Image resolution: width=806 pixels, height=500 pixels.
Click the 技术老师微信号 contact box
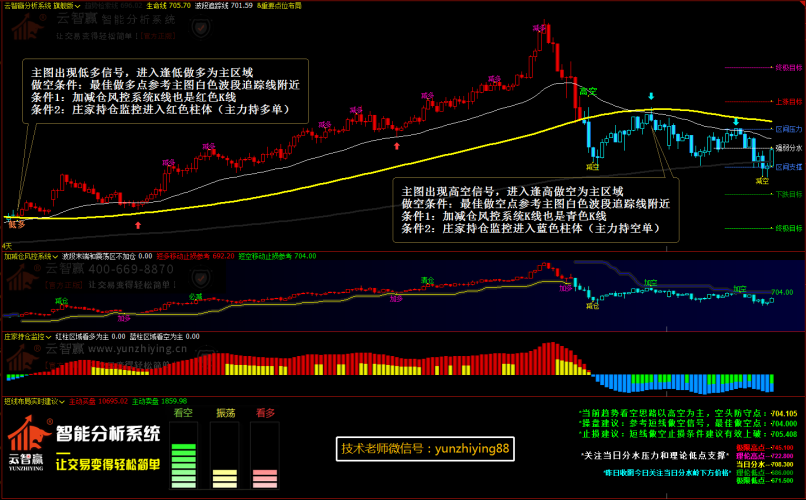[x=425, y=449]
